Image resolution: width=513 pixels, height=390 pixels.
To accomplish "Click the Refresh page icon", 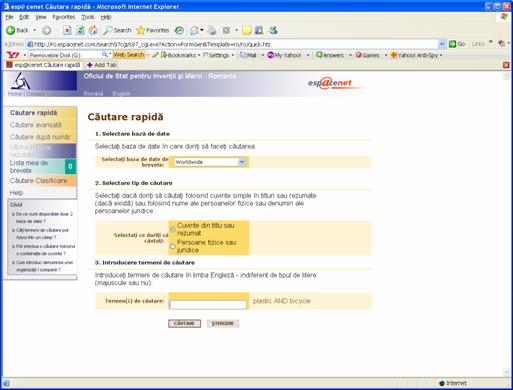I will pyautogui.click(x=80, y=30).
